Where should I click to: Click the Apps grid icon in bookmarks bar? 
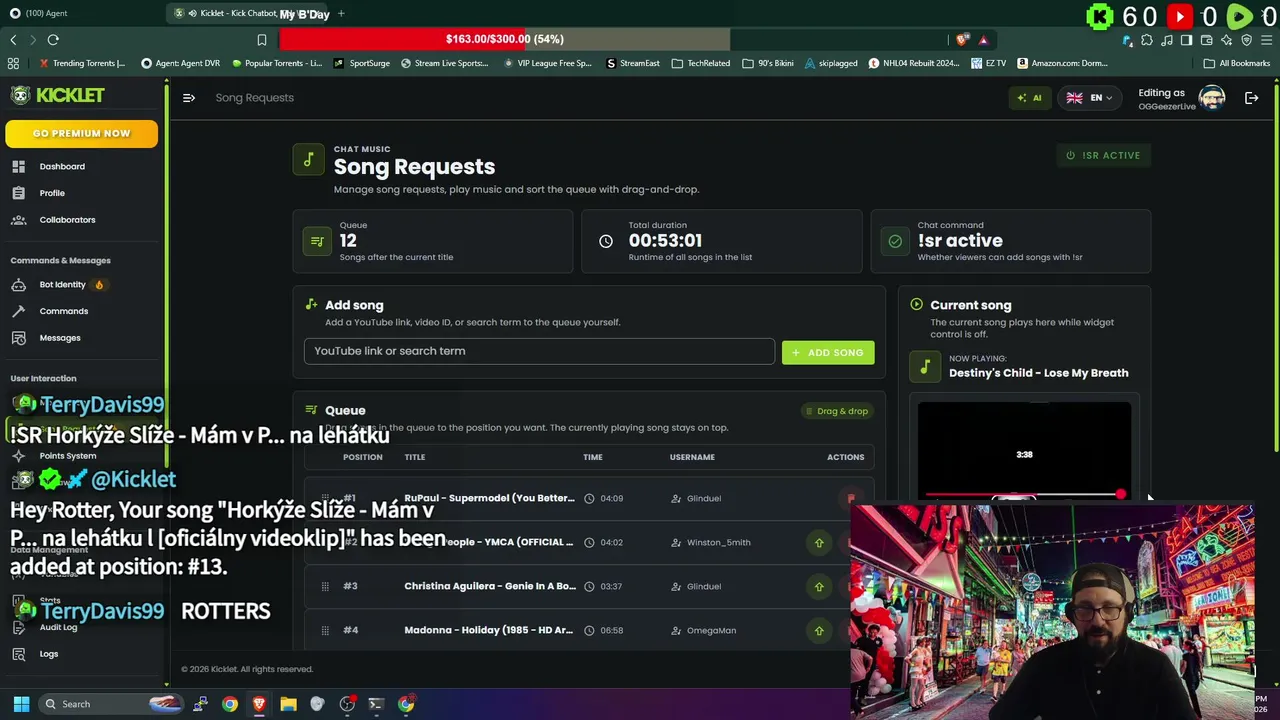13,63
